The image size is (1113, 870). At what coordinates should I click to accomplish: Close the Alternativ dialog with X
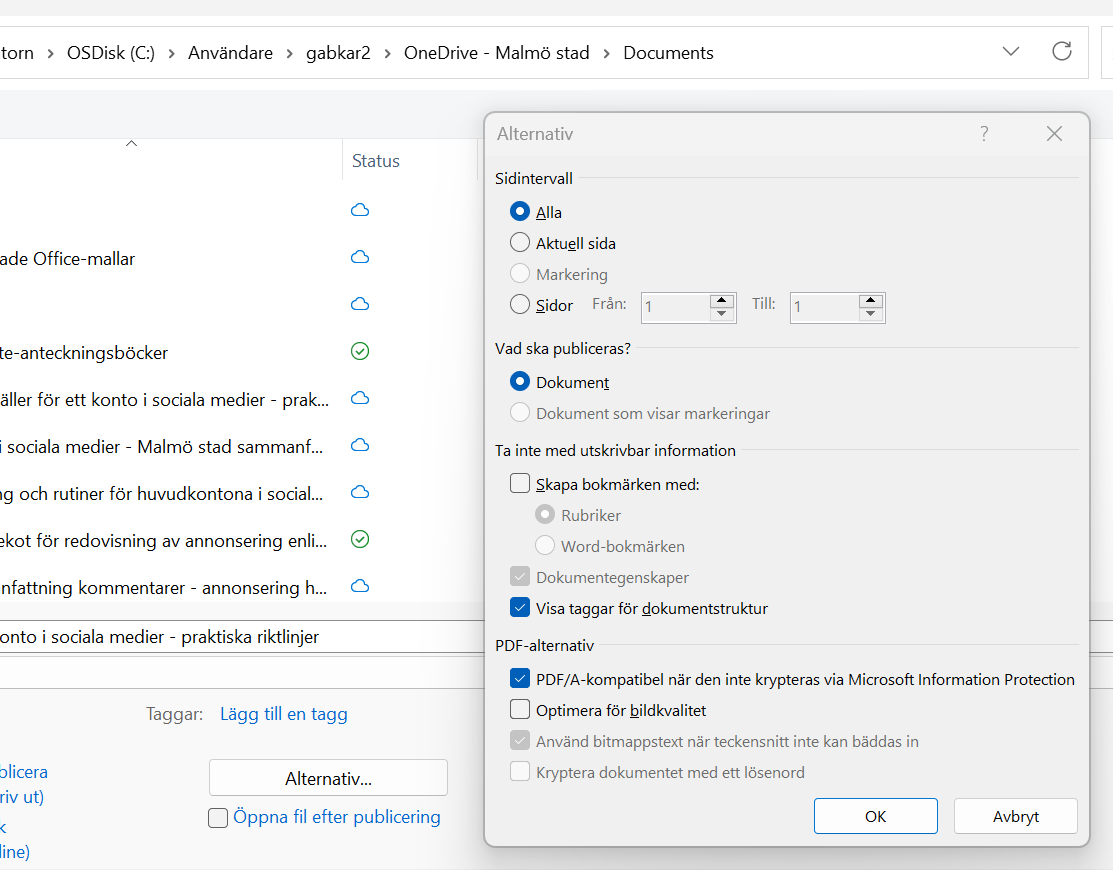1054,134
